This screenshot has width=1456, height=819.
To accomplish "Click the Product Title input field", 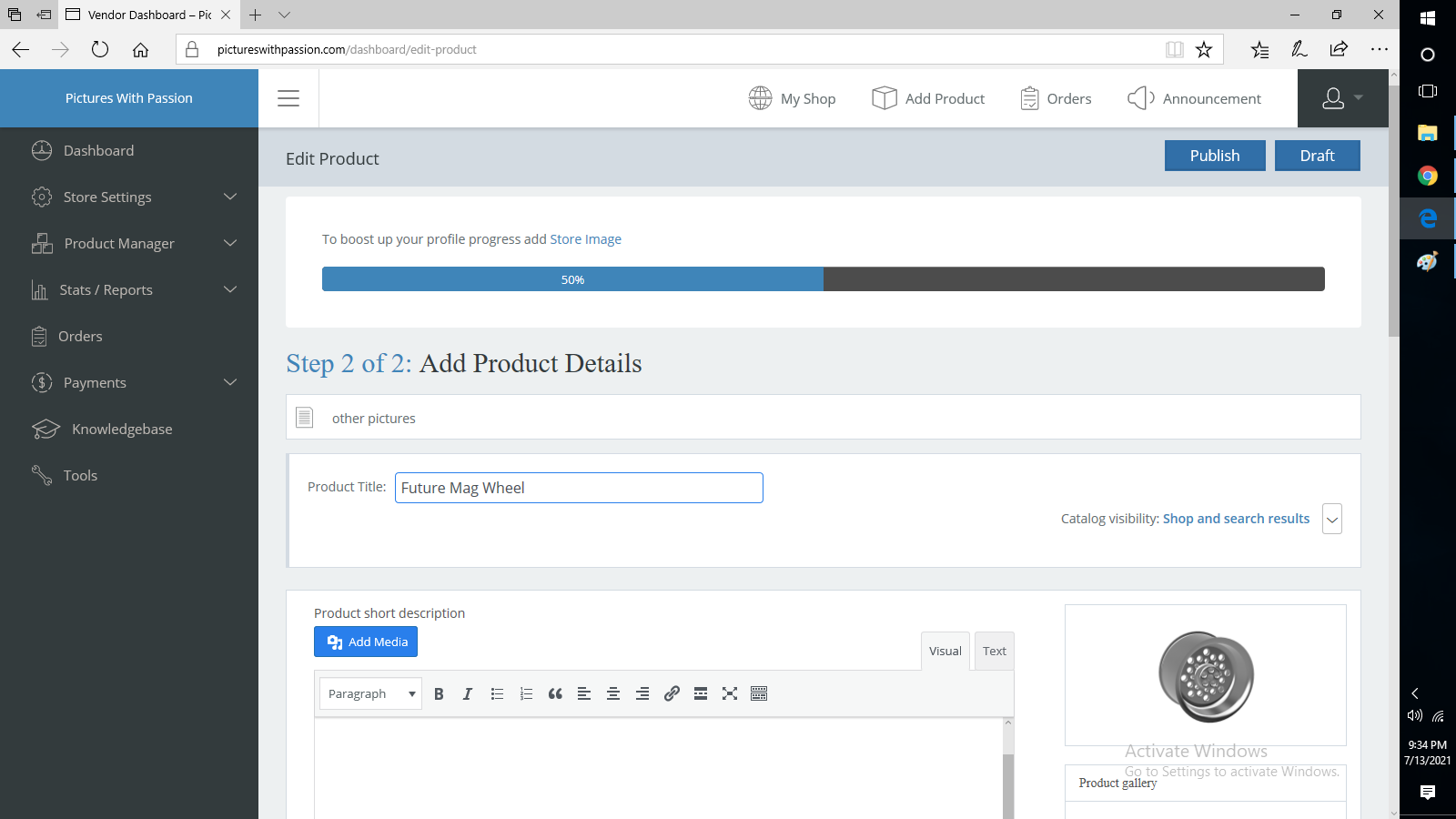I will point(579,488).
